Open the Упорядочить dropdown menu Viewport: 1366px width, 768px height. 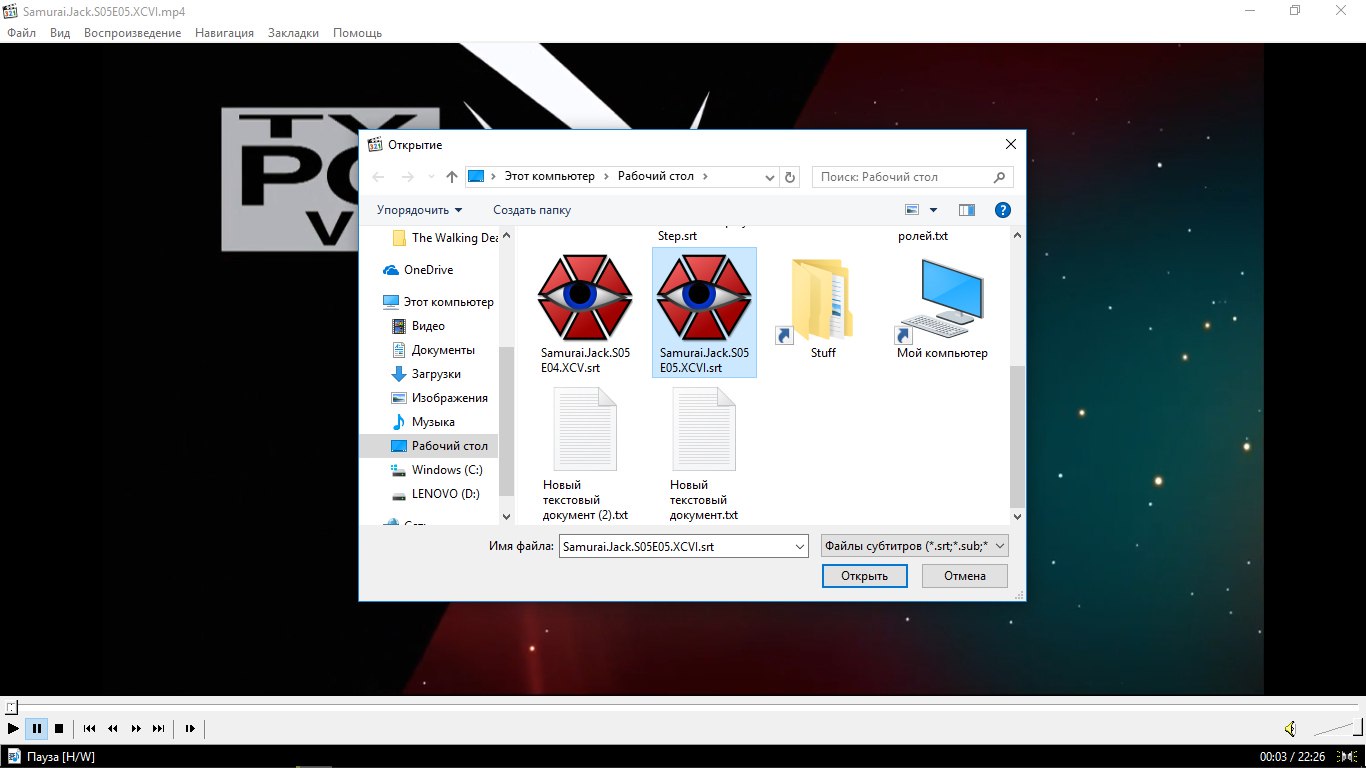point(419,210)
